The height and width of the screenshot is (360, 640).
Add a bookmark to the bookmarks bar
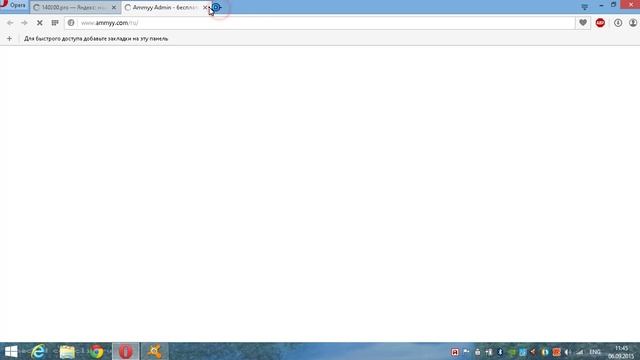9,39
